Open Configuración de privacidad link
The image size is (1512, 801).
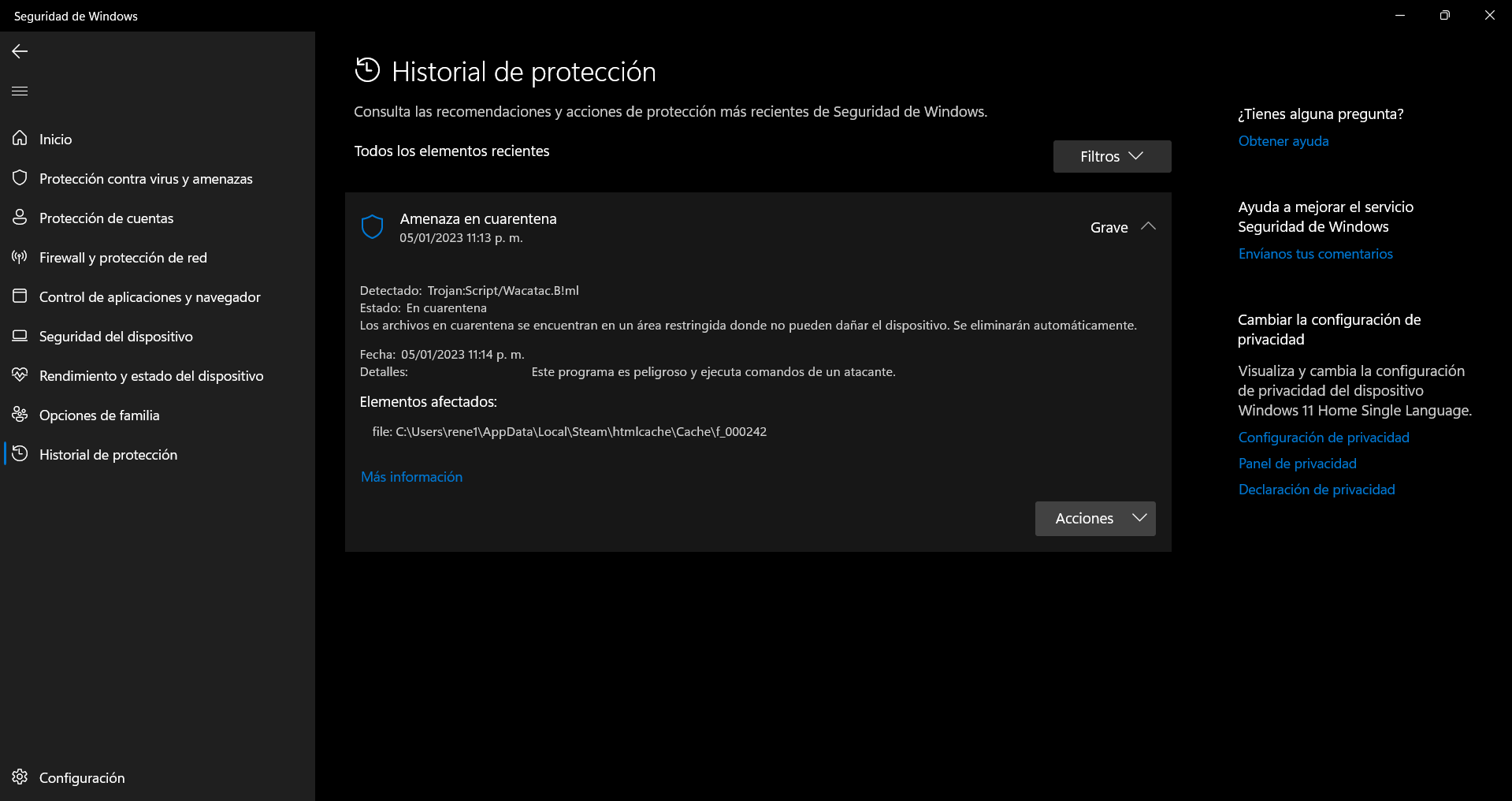pyautogui.click(x=1324, y=438)
